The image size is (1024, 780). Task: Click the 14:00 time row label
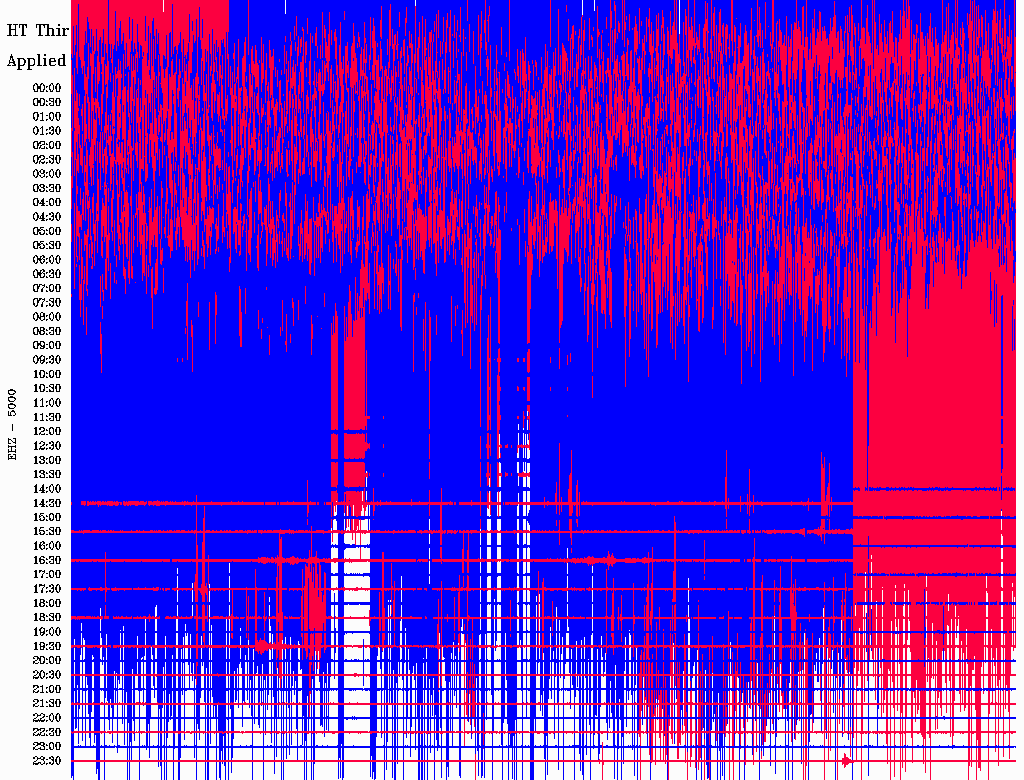[x=47, y=489]
